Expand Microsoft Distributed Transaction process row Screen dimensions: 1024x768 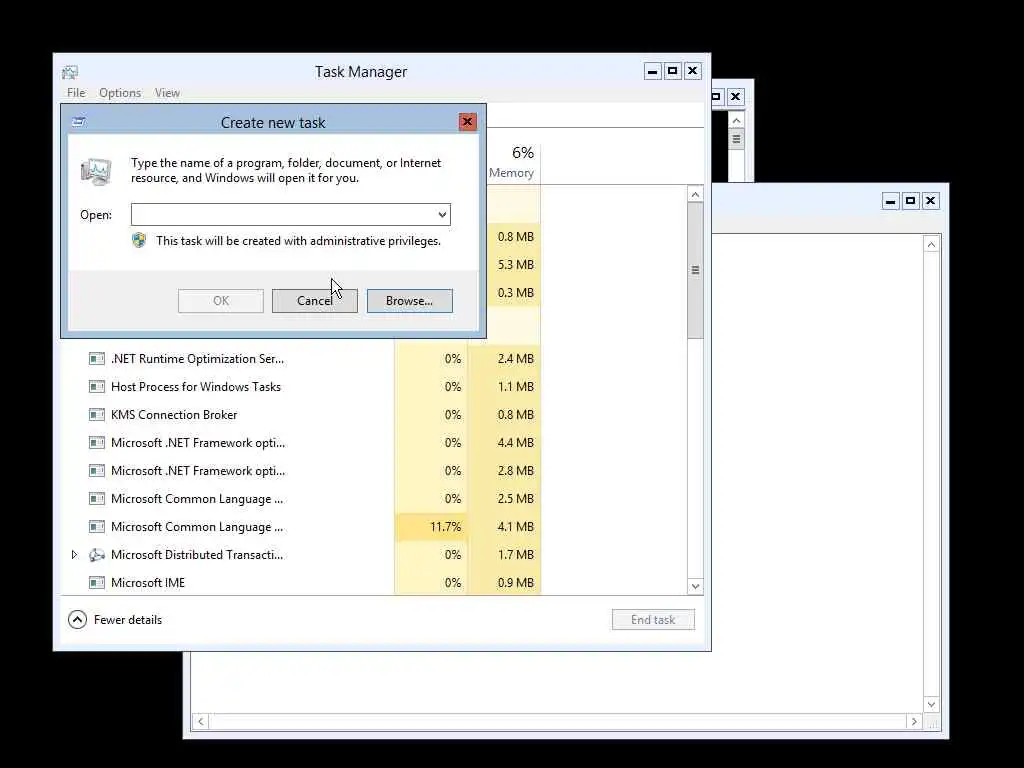74,555
